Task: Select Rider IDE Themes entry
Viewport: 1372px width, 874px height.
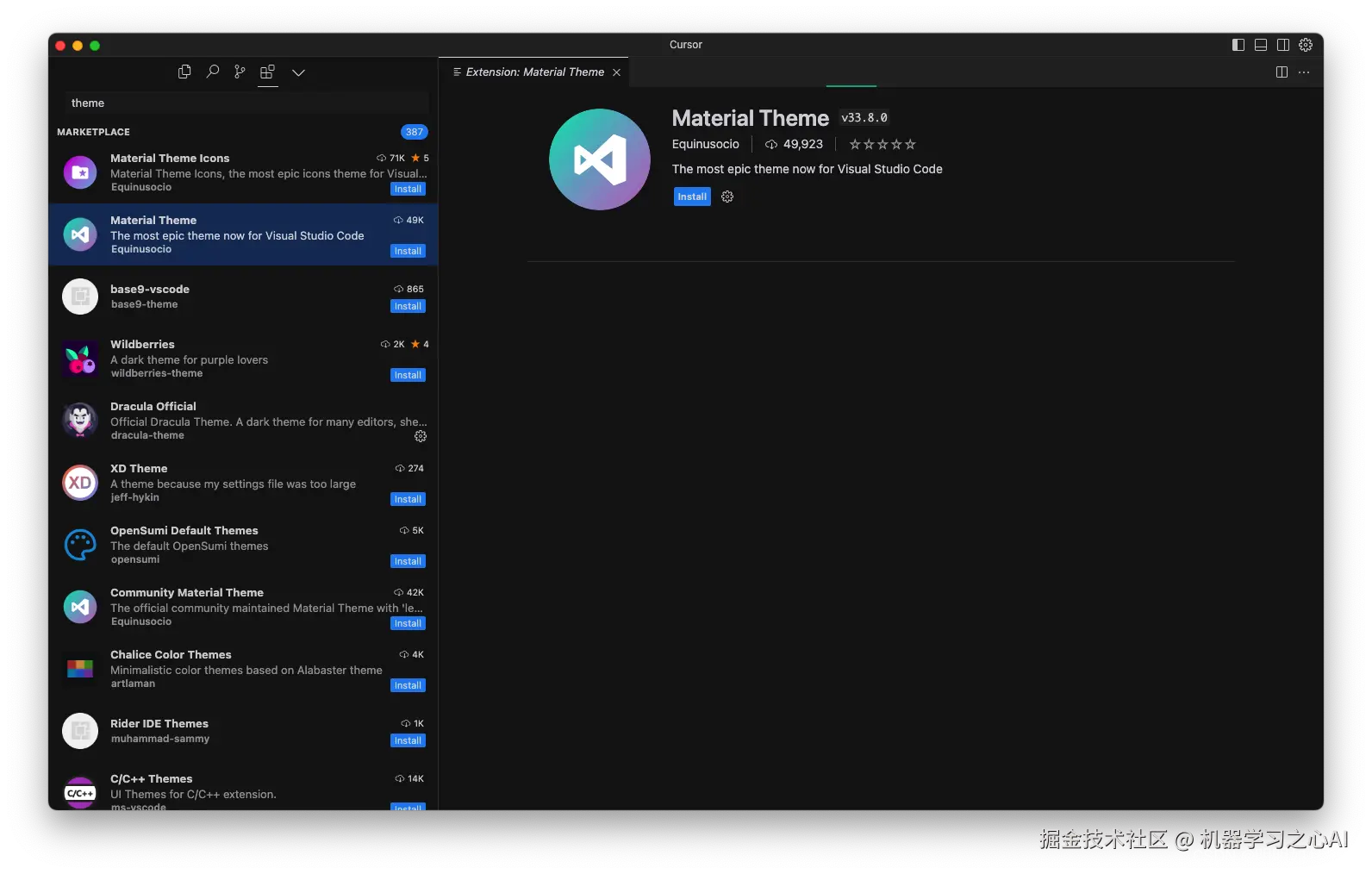Action: (x=243, y=731)
